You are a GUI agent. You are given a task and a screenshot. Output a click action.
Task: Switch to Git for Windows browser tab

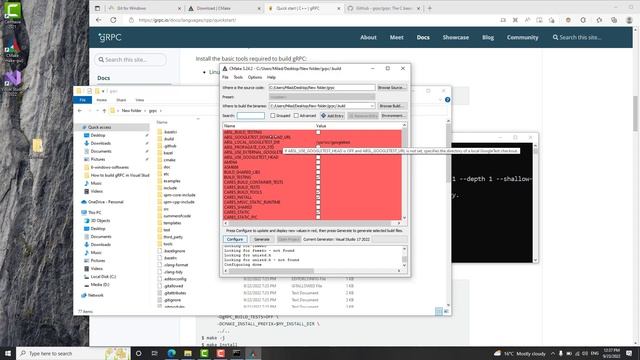[144, 8]
